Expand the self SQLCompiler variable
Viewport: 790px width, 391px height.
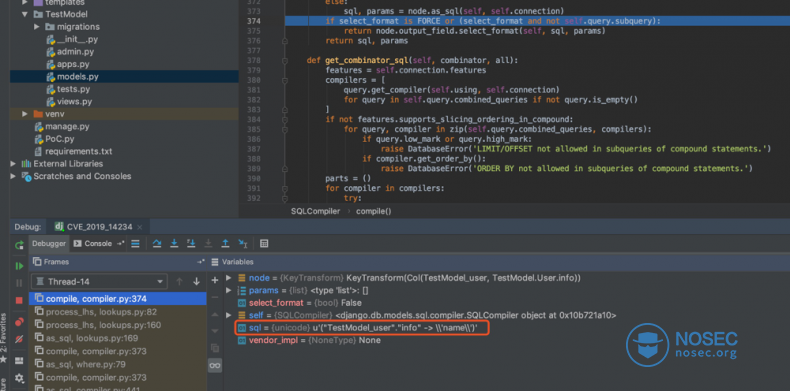tap(228, 315)
